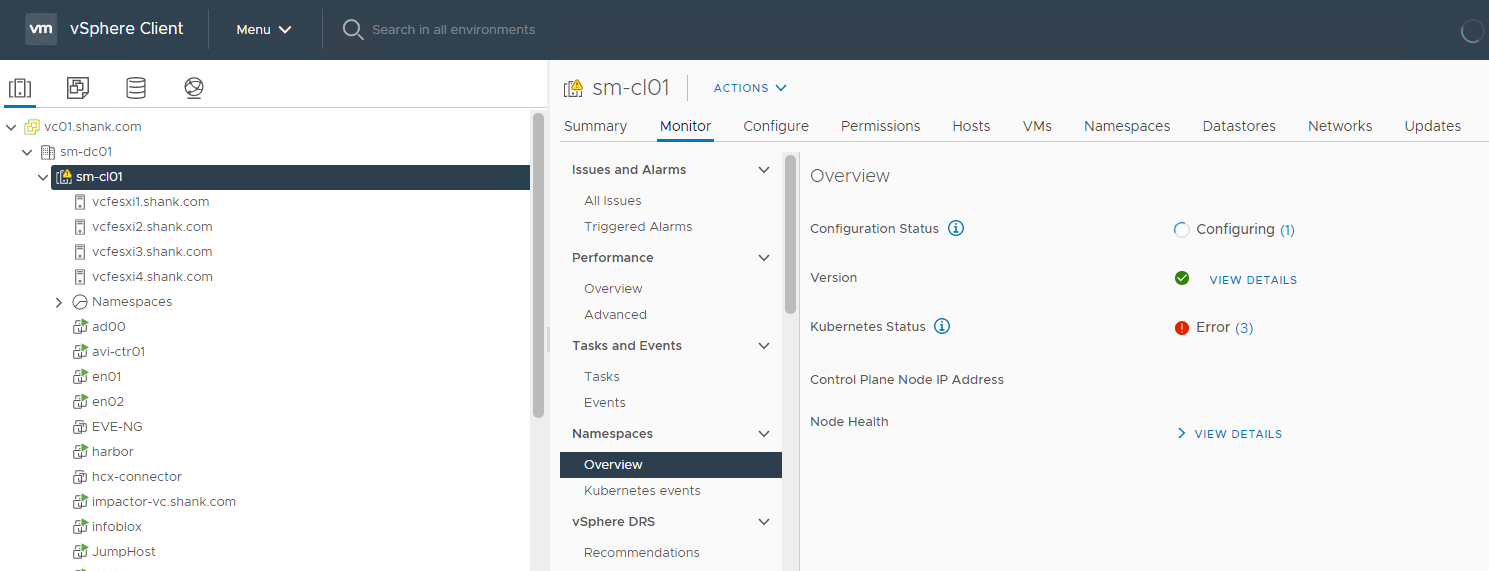Click the vcfesxi1.shank.com host icon

[80, 201]
